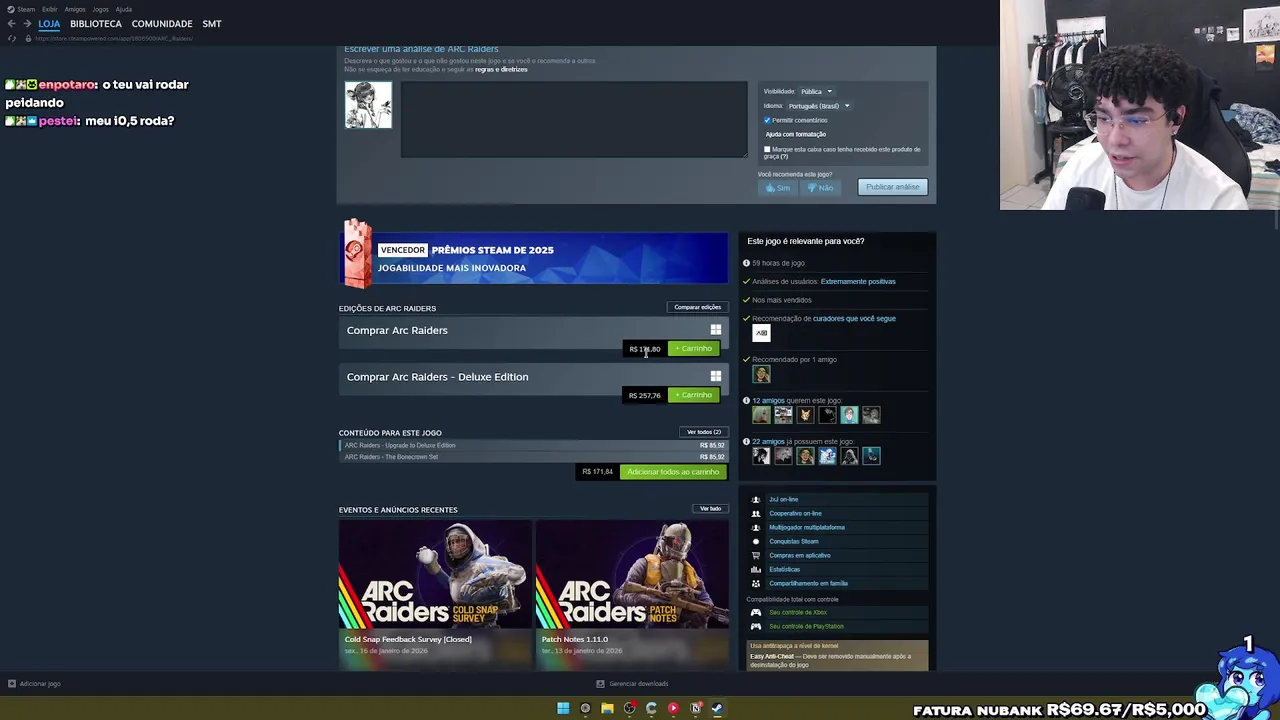Open Ajuda com formatação link
The width and height of the screenshot is (1280, 720).
pyautogui.click(x=796, y=134)
